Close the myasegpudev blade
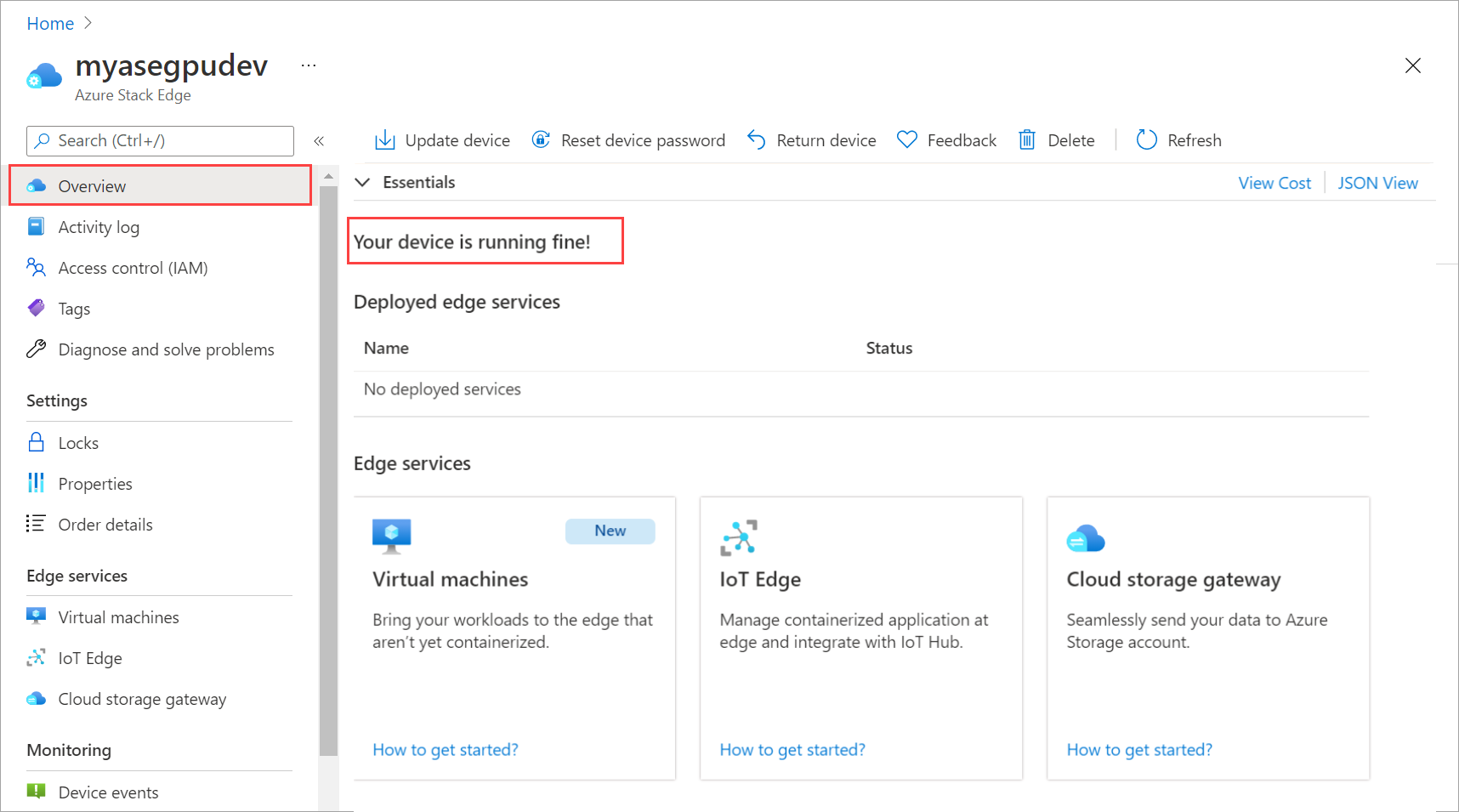This screenshot has height=812, width=1459. 1413,65
